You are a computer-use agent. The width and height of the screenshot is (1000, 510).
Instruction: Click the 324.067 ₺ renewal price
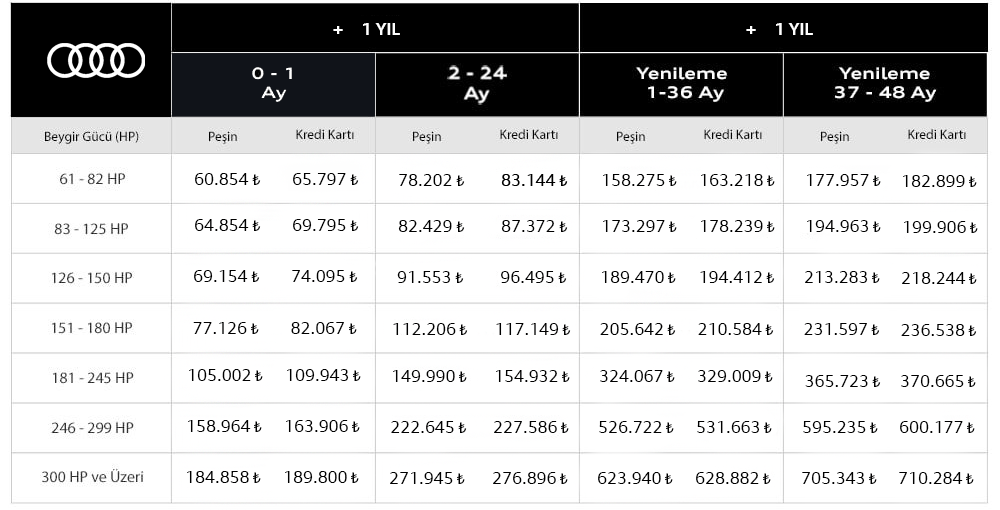[637, 376]
